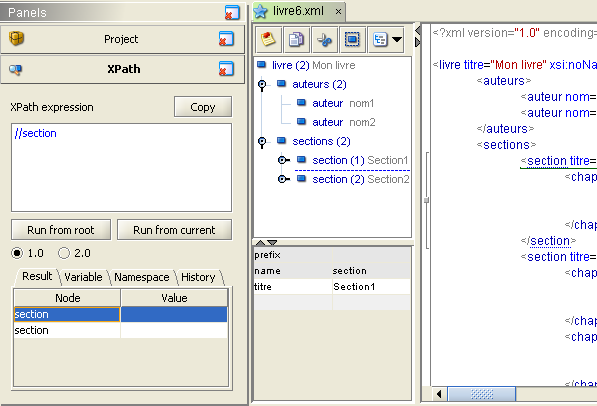The image size is (597, 406).
Task: Click the Node column header
Action: pyautogui.click(x=67, y=298)
